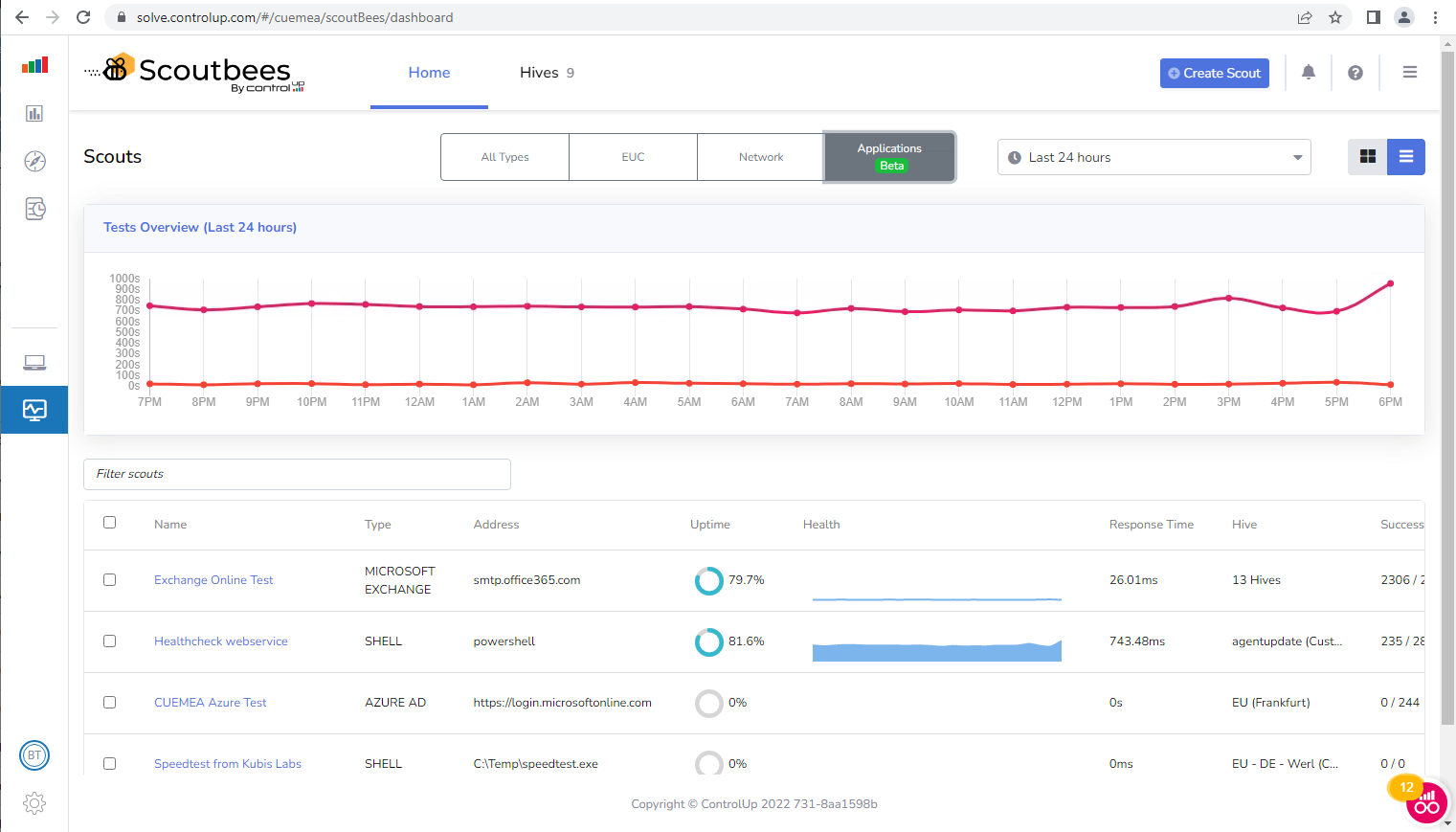Check the Exchange Online Test row checkbox
Screen dimensions: 1456x832
coord(109,579)
